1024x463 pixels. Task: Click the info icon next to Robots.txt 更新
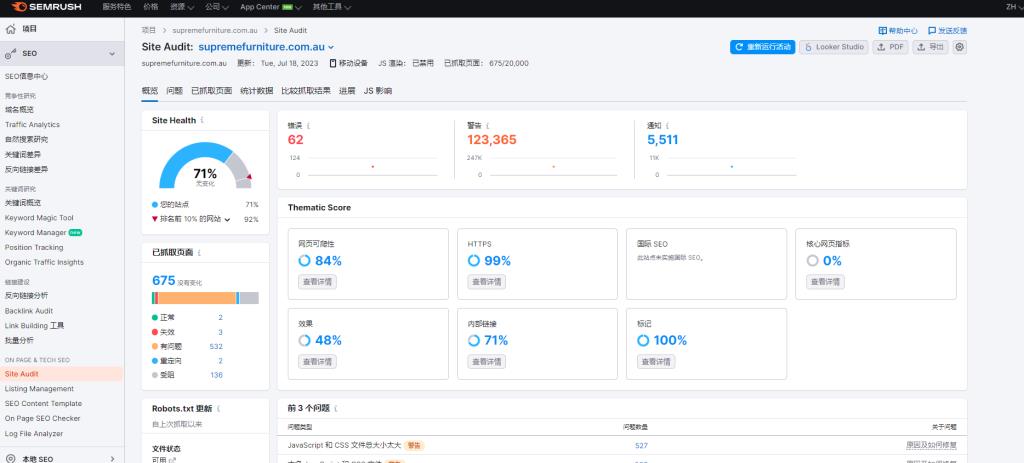[218, 409]
